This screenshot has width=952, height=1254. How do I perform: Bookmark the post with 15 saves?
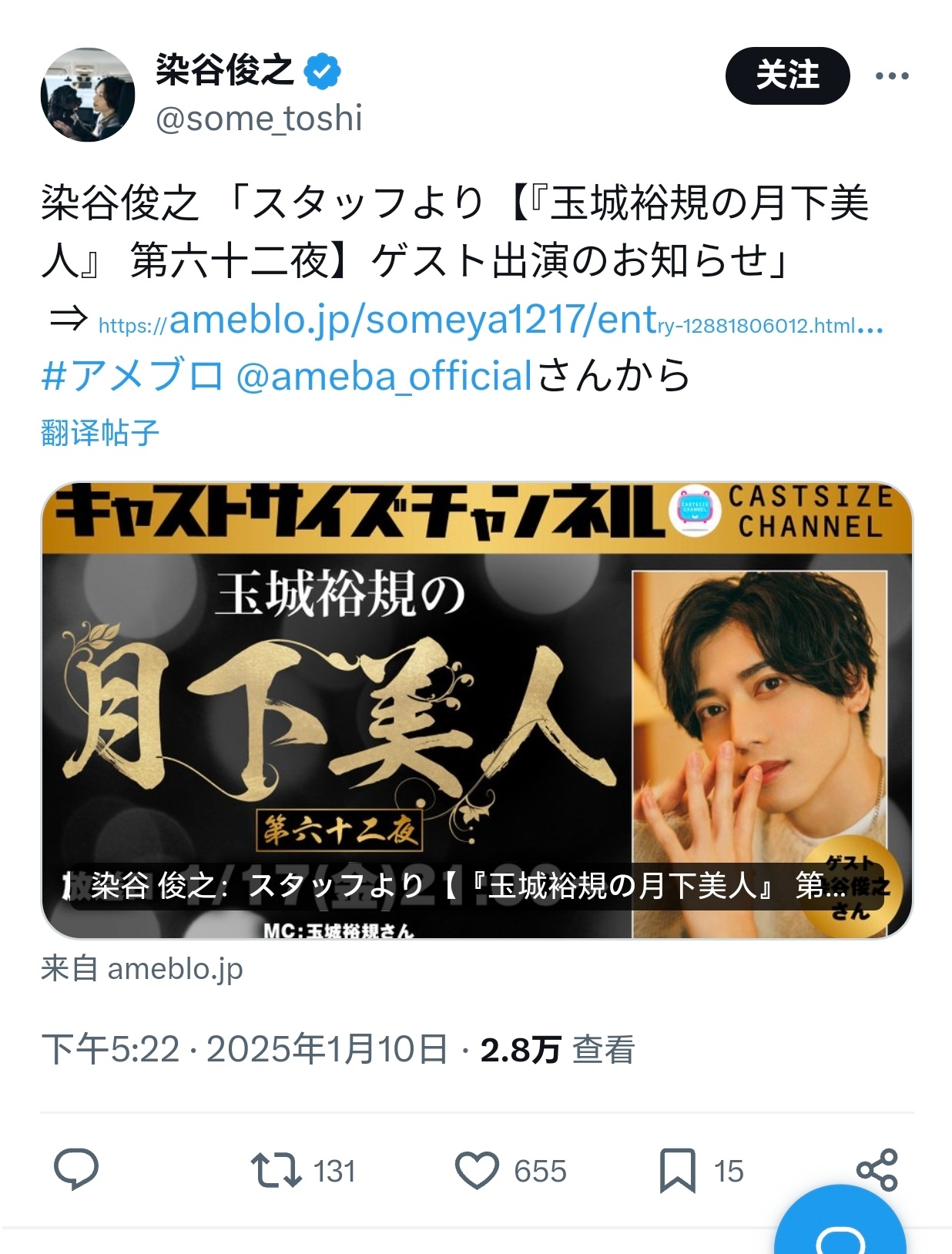pyautogui.click(x=701, y=1170)
